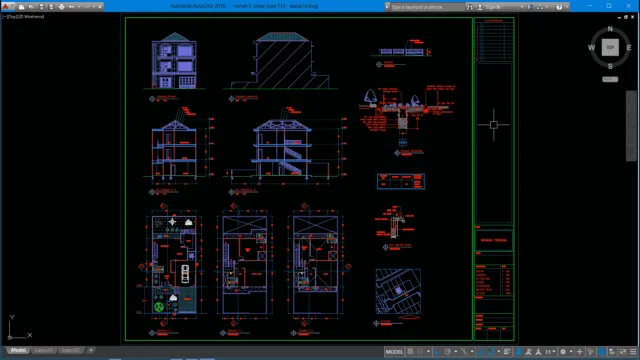Click the annotation scale icon in status bar
Viewport: 640px width, 360px height.
point(538,352)
